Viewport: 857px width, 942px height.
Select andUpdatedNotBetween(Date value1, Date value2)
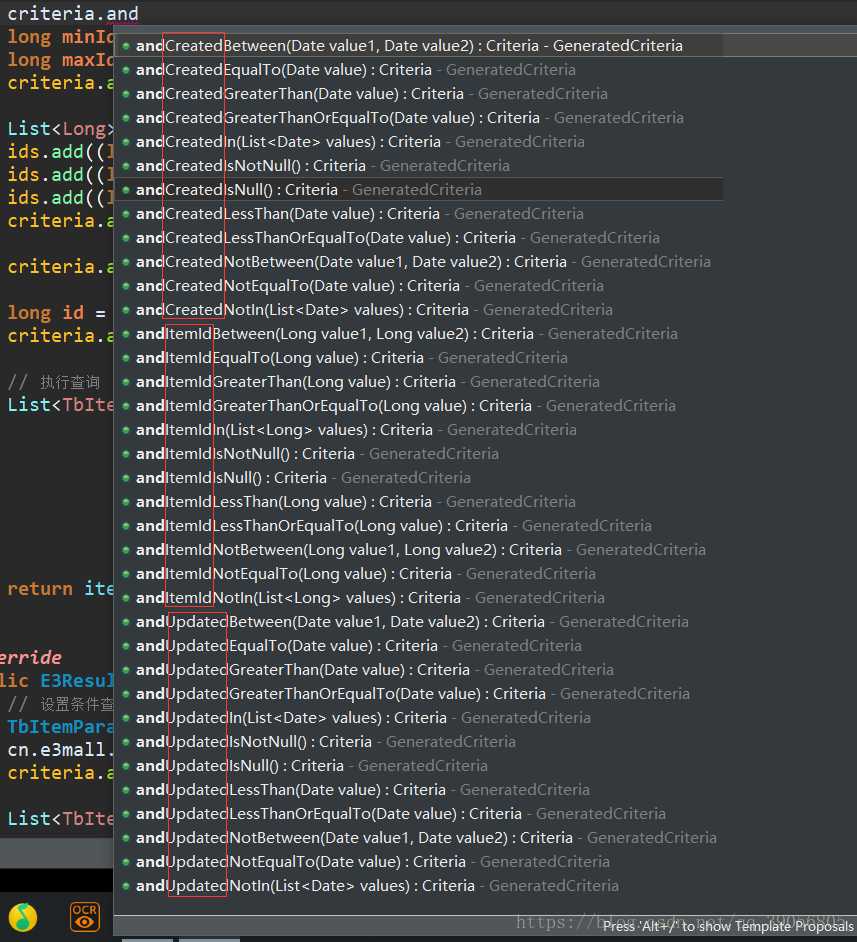pos(418,839)
